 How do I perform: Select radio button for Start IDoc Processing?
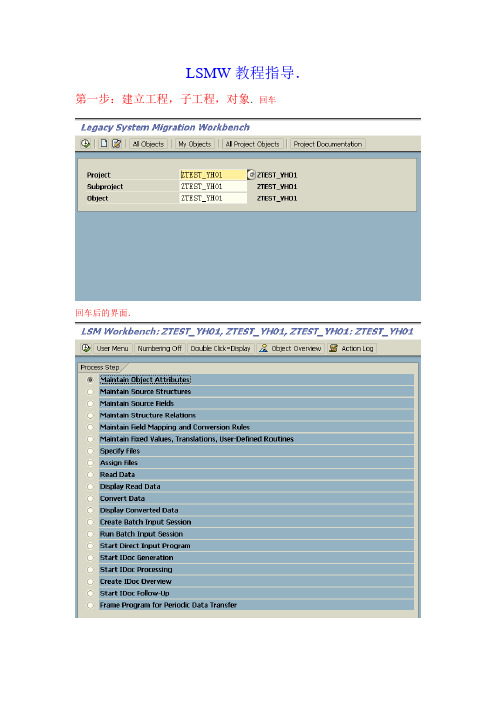click(x=90, y=569)
